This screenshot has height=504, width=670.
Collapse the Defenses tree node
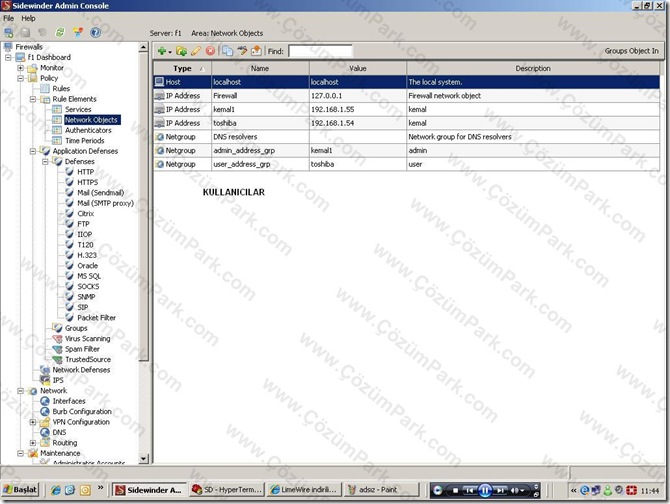click(45, 161)
